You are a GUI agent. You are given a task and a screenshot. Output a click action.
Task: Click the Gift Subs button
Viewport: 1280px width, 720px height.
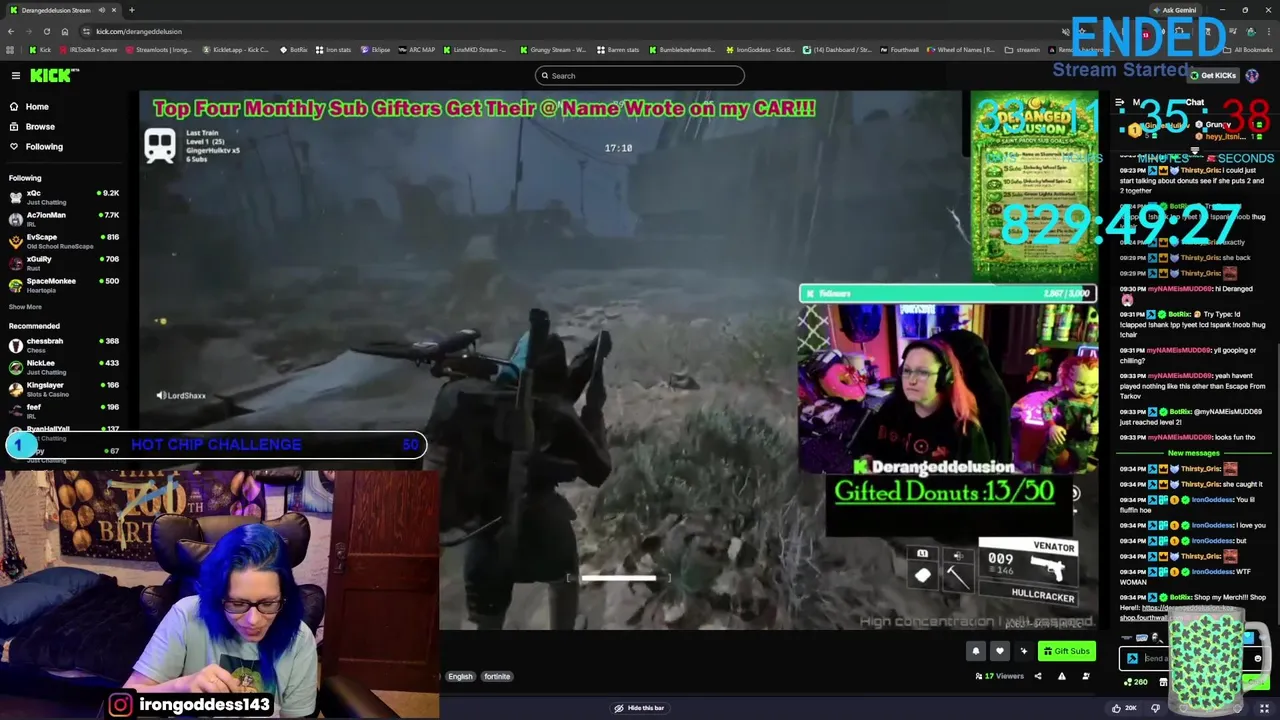click(1065, 651)
